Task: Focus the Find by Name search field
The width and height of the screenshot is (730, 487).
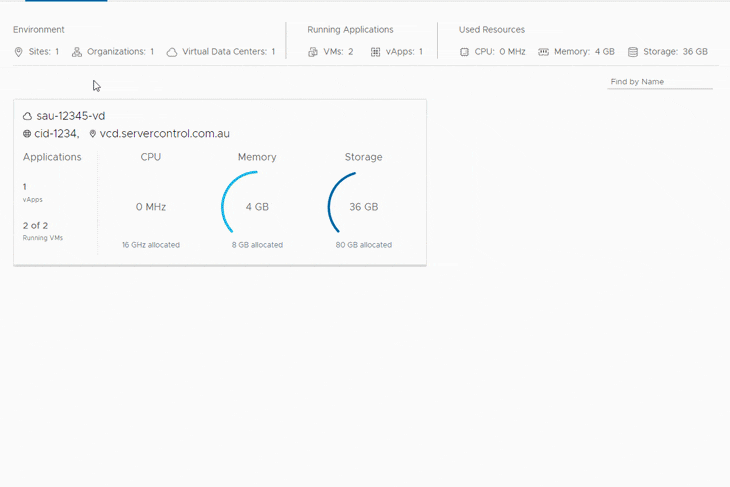Action: 659,82
